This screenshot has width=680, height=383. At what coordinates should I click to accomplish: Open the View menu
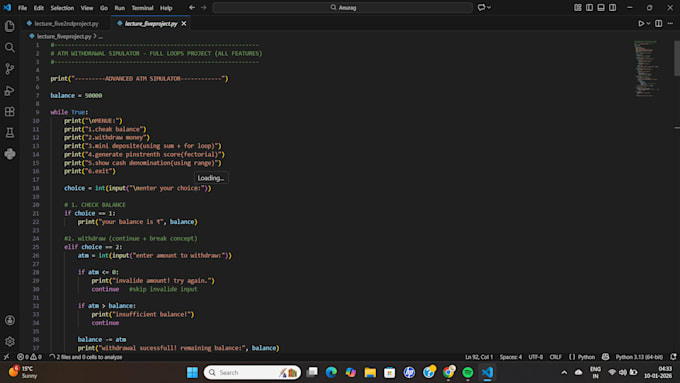pos(87,8)
